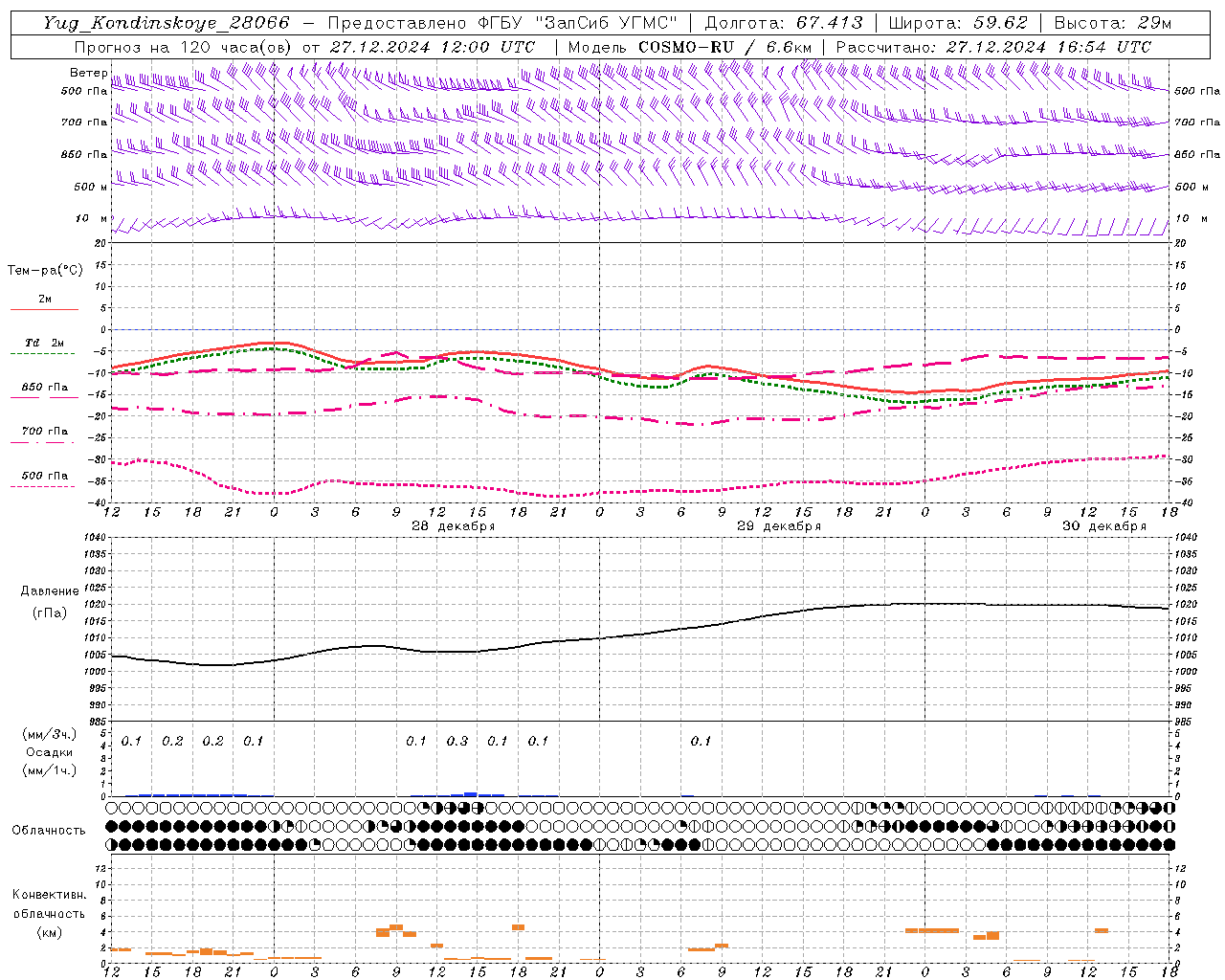Click the (мм/1ч.) precipitation unit label
1225x980 pixels.
click(x=49, y=770)
